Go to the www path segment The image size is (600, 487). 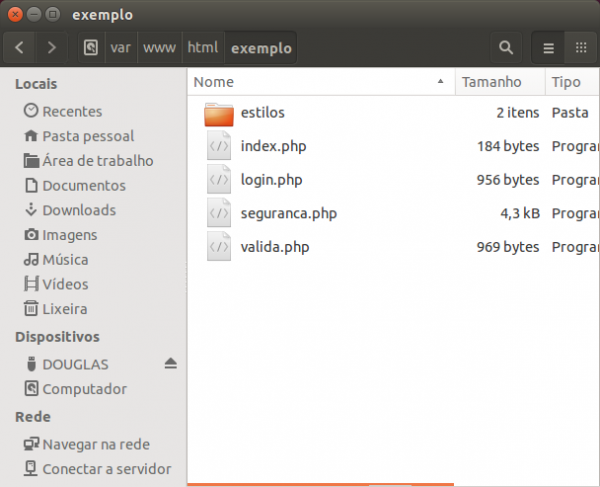pos(159,47)
